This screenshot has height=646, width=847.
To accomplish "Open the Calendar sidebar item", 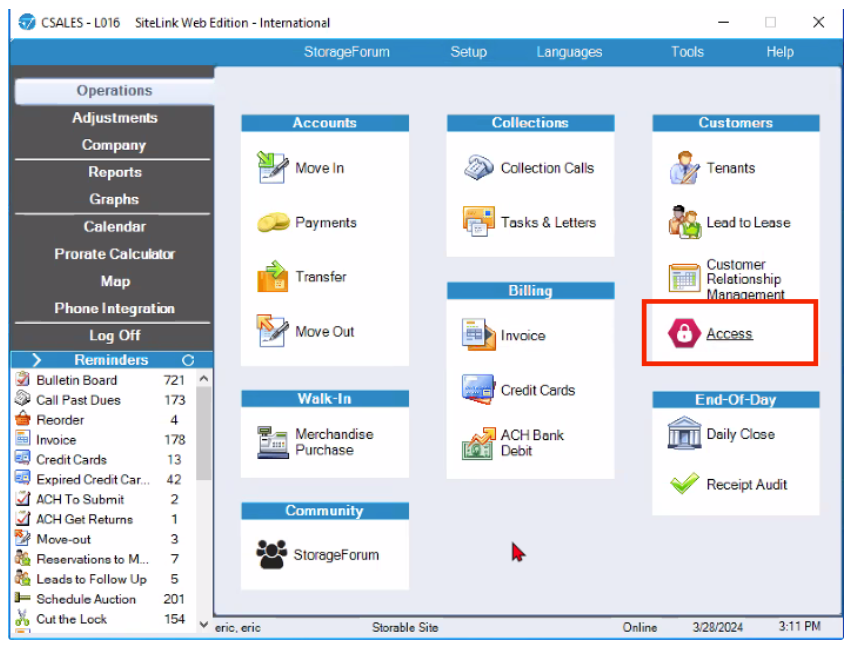I will coord(115,226).
